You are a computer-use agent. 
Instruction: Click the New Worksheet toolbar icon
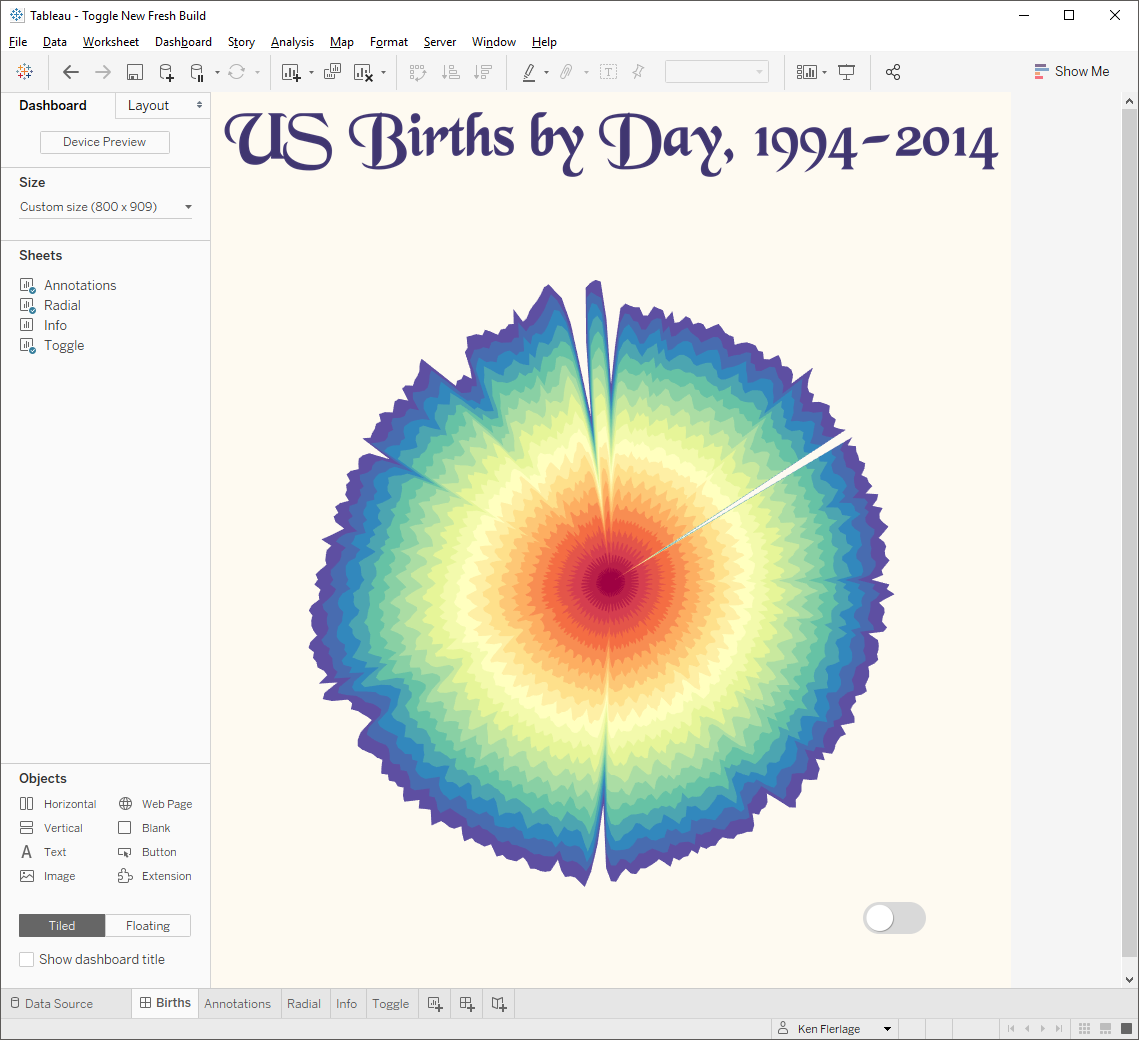pos(291,72)
